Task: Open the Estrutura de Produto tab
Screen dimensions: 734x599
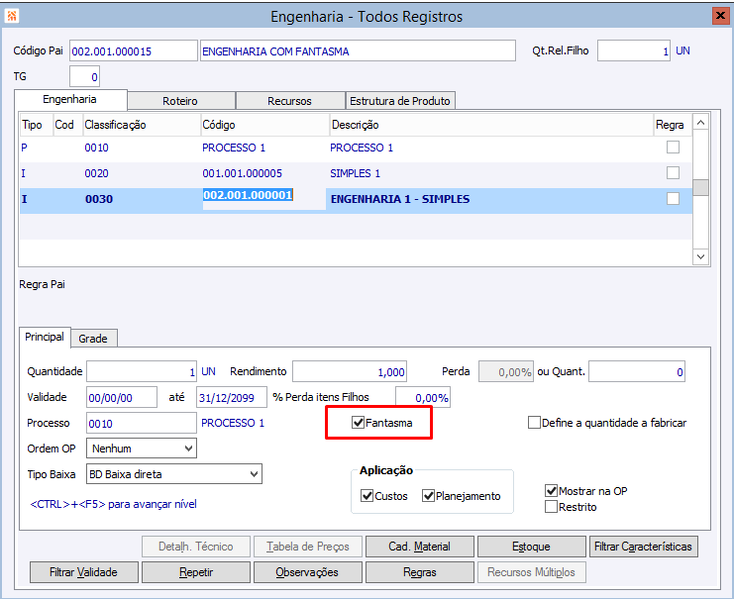Action: point(400,101)
